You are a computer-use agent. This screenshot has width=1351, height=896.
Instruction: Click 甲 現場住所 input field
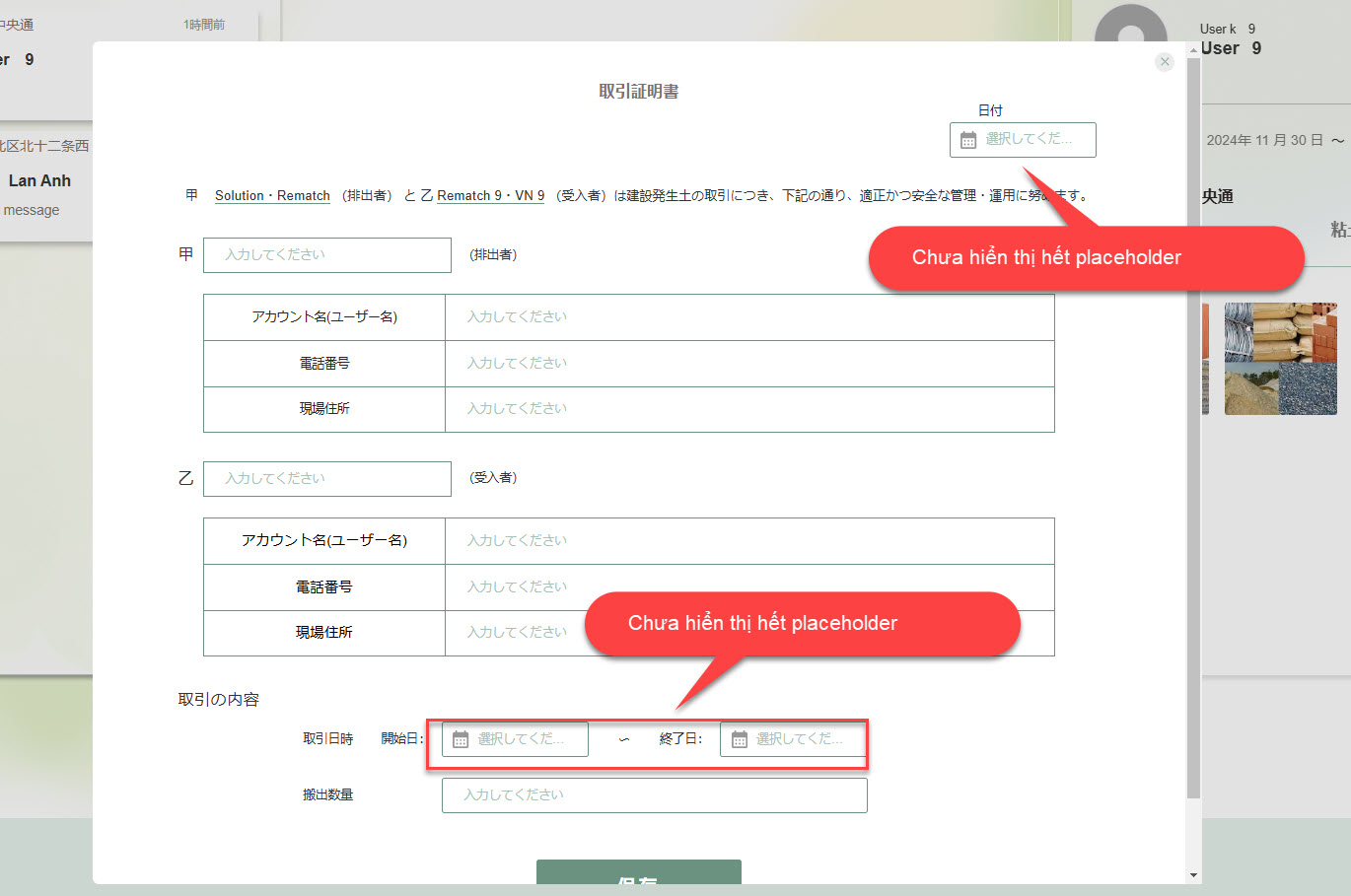[x=748, y=409]
